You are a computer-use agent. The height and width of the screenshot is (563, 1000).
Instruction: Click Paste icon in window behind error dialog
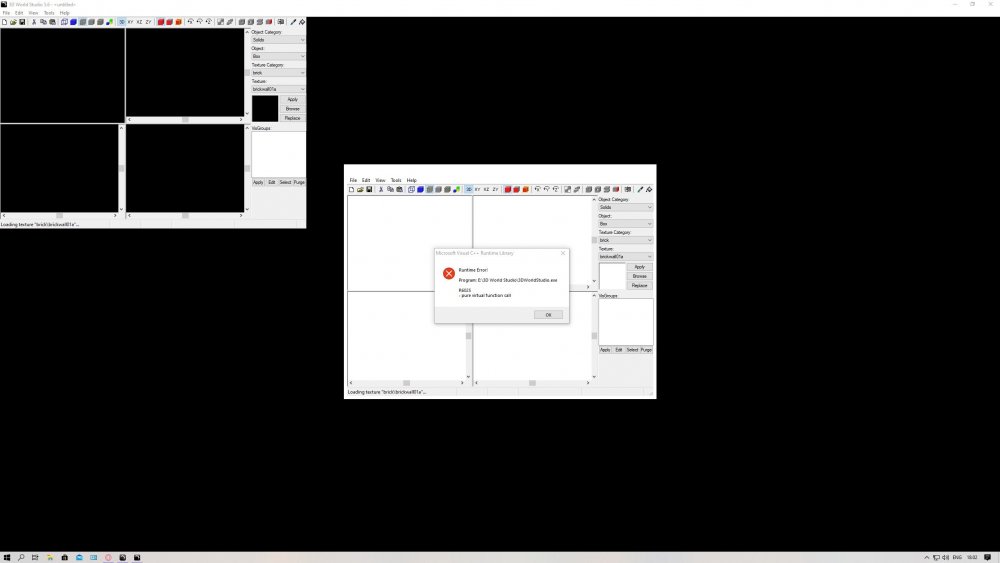pos(399,189)
